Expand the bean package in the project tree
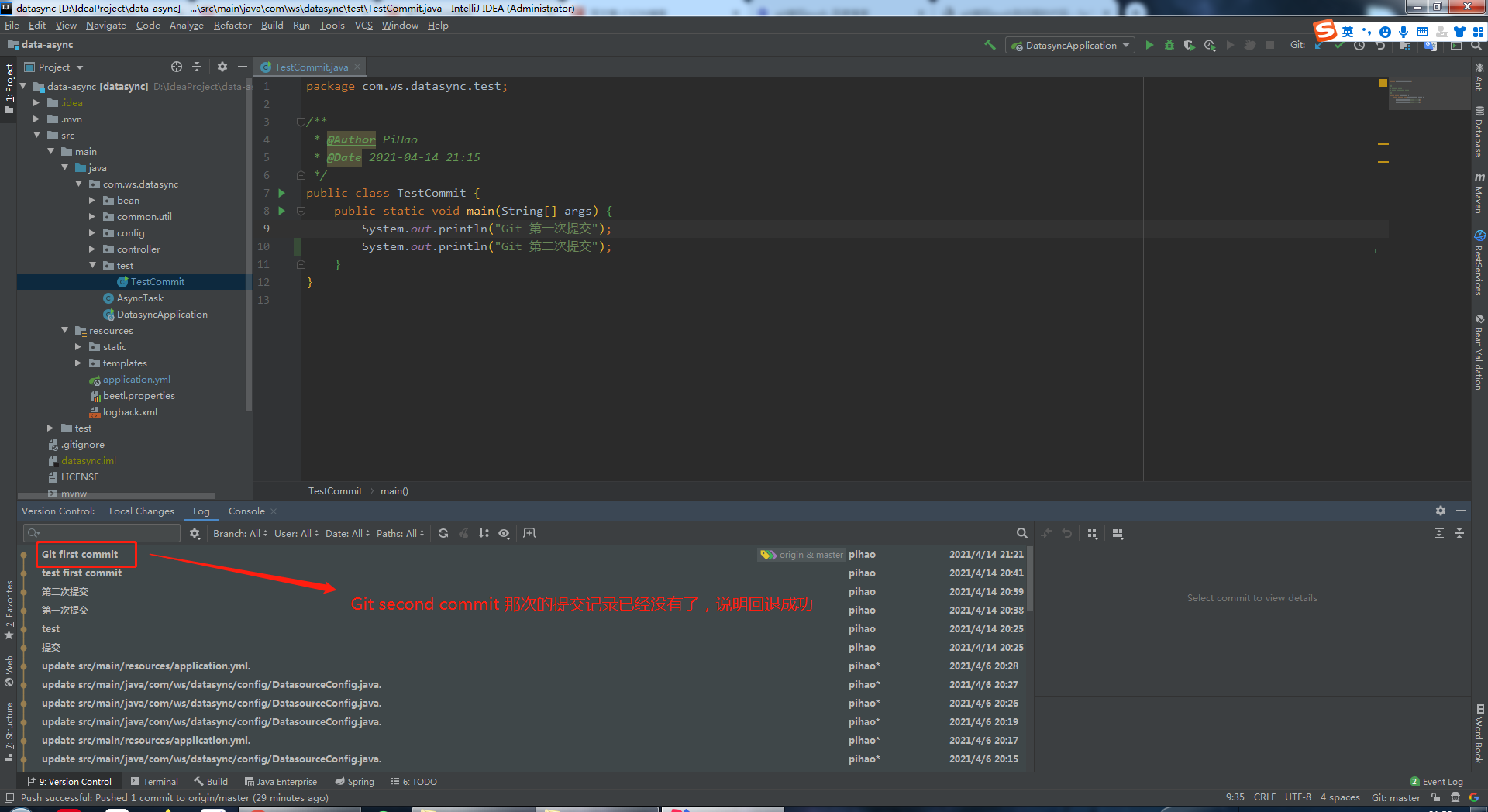Screen dimensions: 1488x812 pos(92,200)
